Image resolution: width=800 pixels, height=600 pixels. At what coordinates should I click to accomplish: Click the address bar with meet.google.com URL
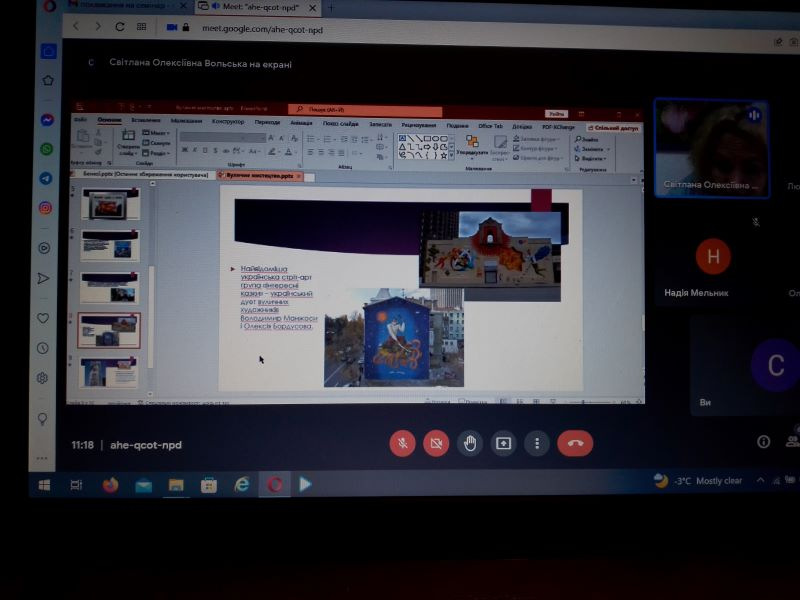coord(262,30)
